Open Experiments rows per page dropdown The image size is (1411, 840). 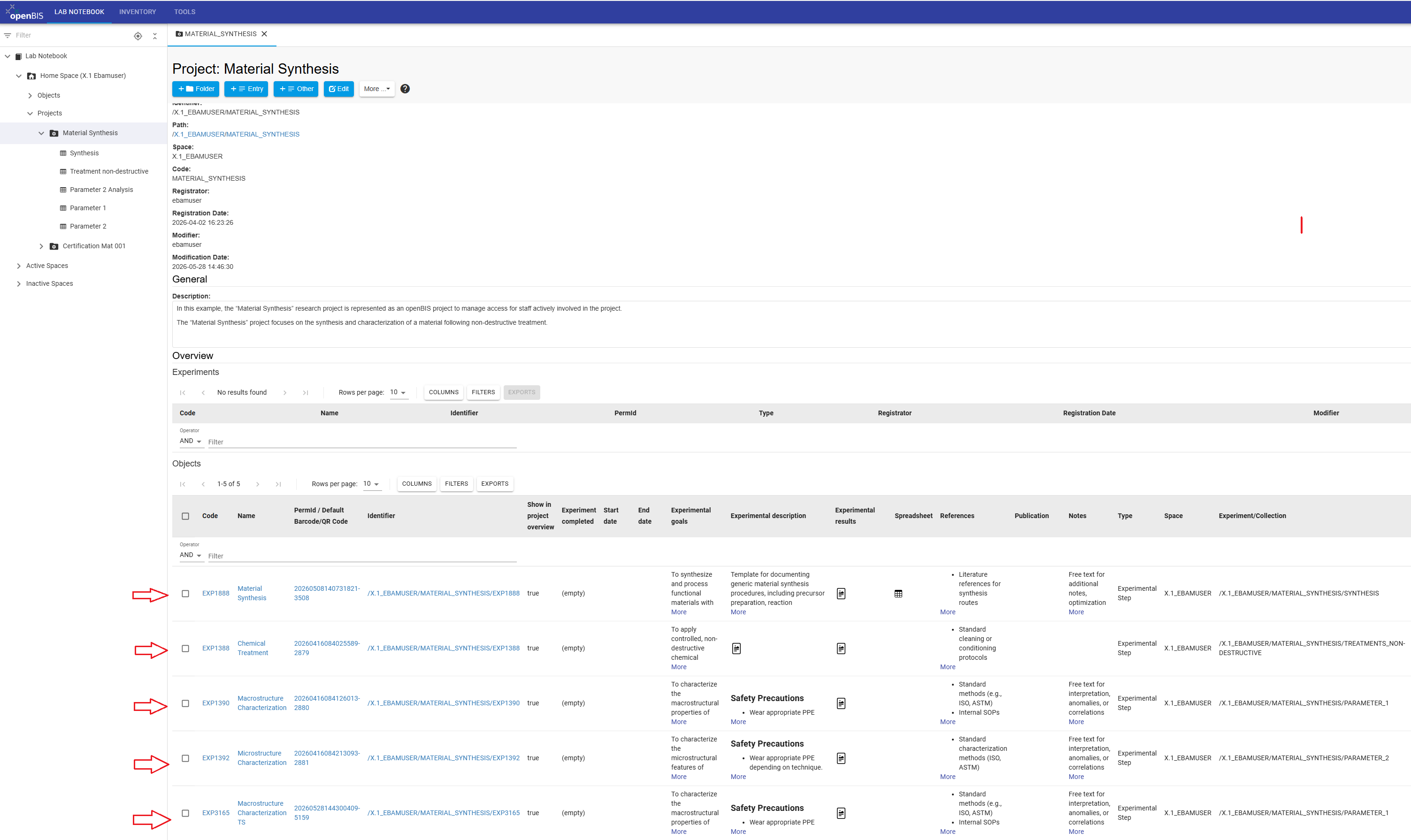point(398,393)
